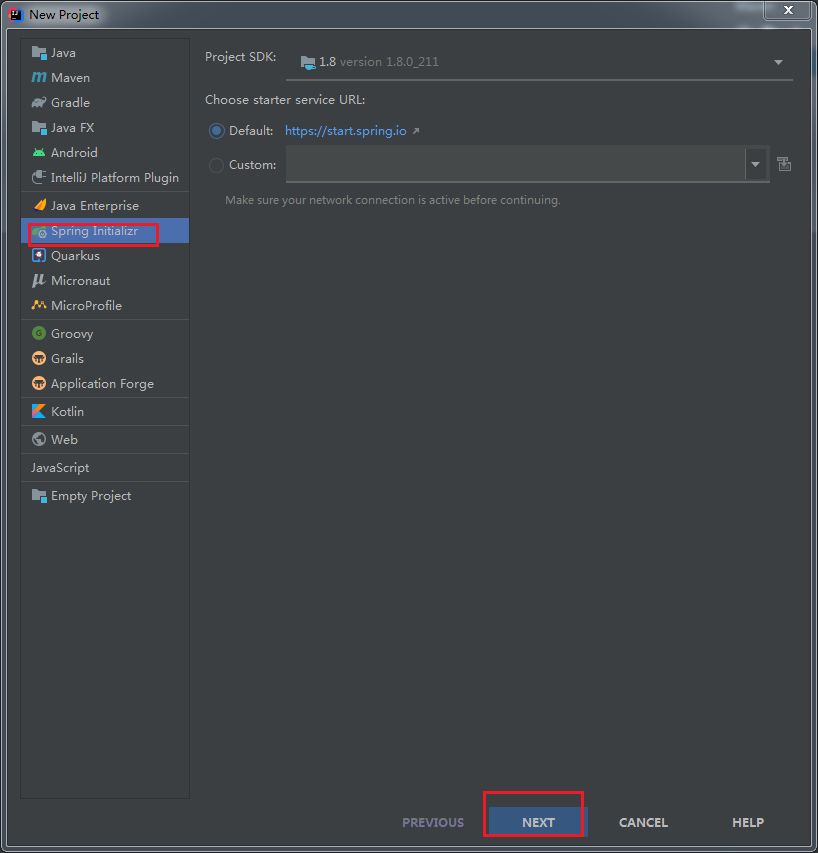Select IntelliJ Platform Plugin text
This screenshot has width=818, height=853.
point(114,178)
